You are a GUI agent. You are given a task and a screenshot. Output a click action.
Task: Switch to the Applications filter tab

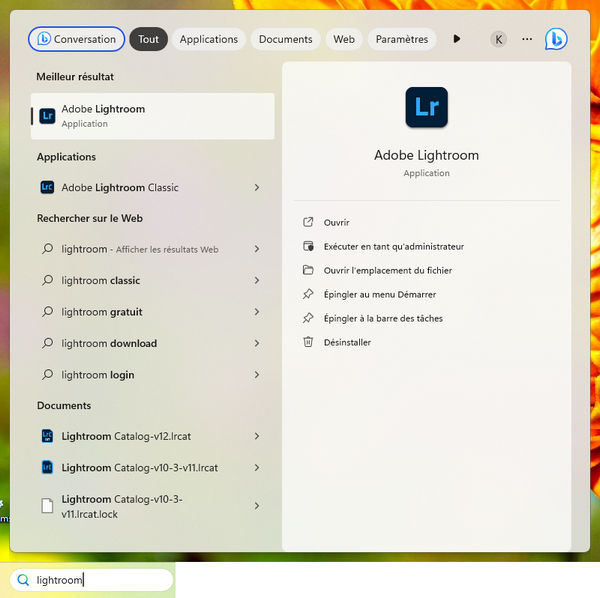pos(209,39)
